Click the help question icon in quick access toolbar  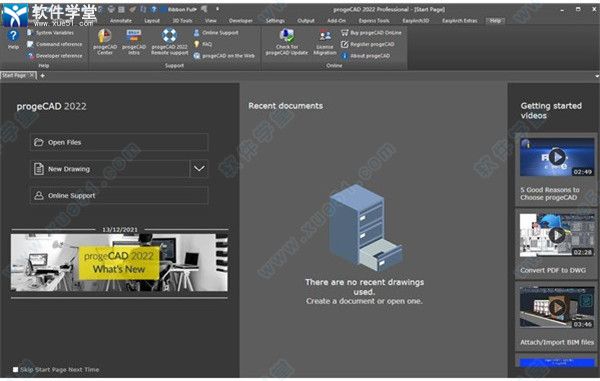[x=153, y=9]
